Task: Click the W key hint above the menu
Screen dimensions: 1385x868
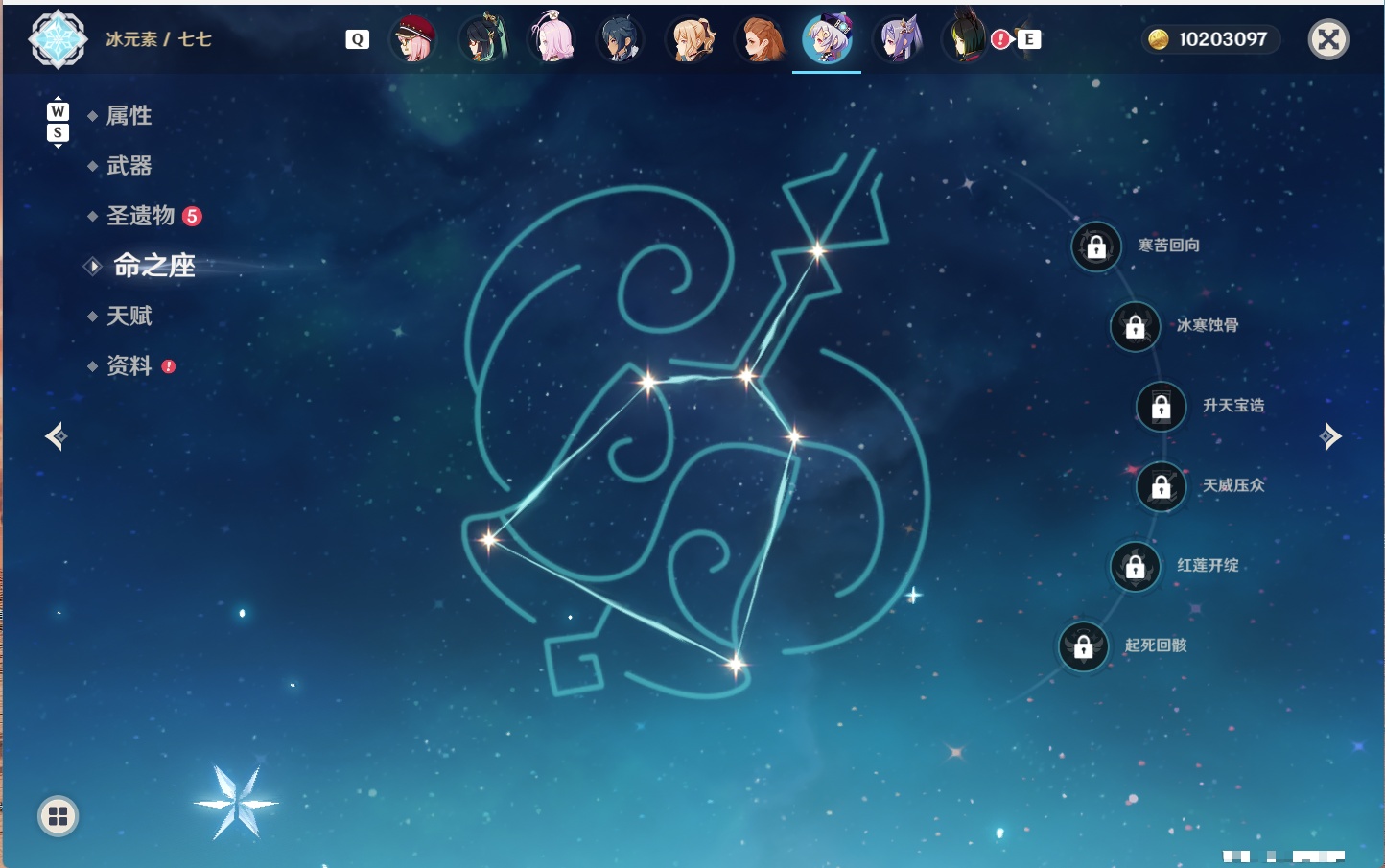Action: click(58, 111)
